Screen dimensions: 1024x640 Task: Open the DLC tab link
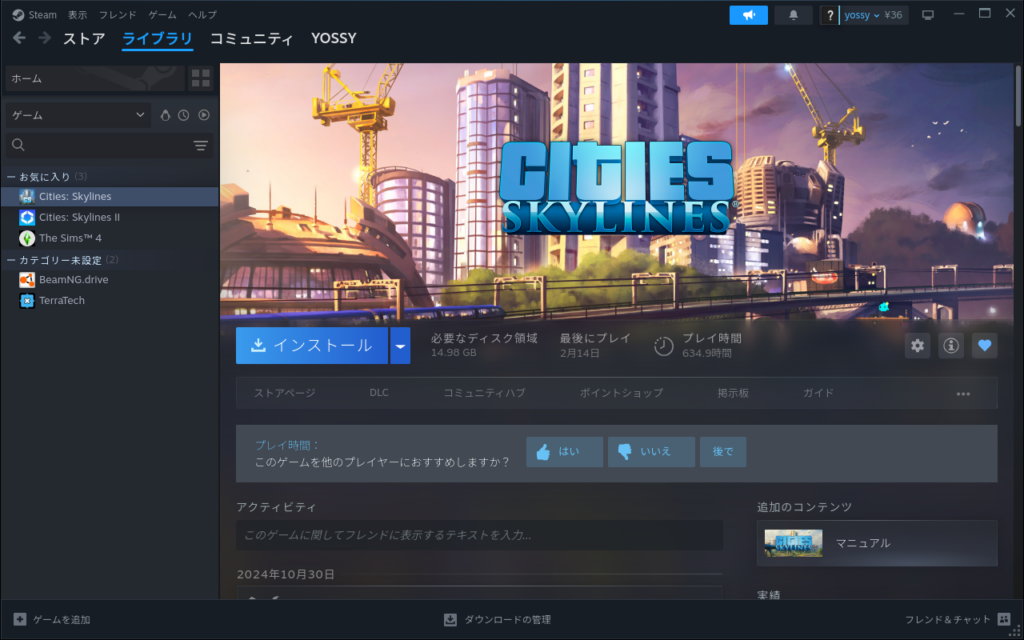379,393
